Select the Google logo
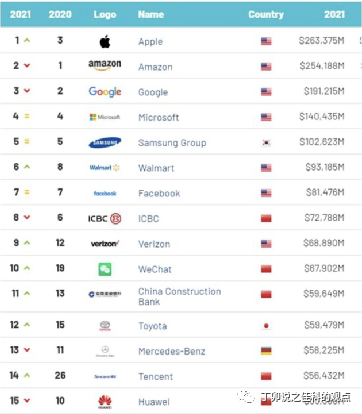Screen dimensions: 362x414 click(x=105, y=92)
